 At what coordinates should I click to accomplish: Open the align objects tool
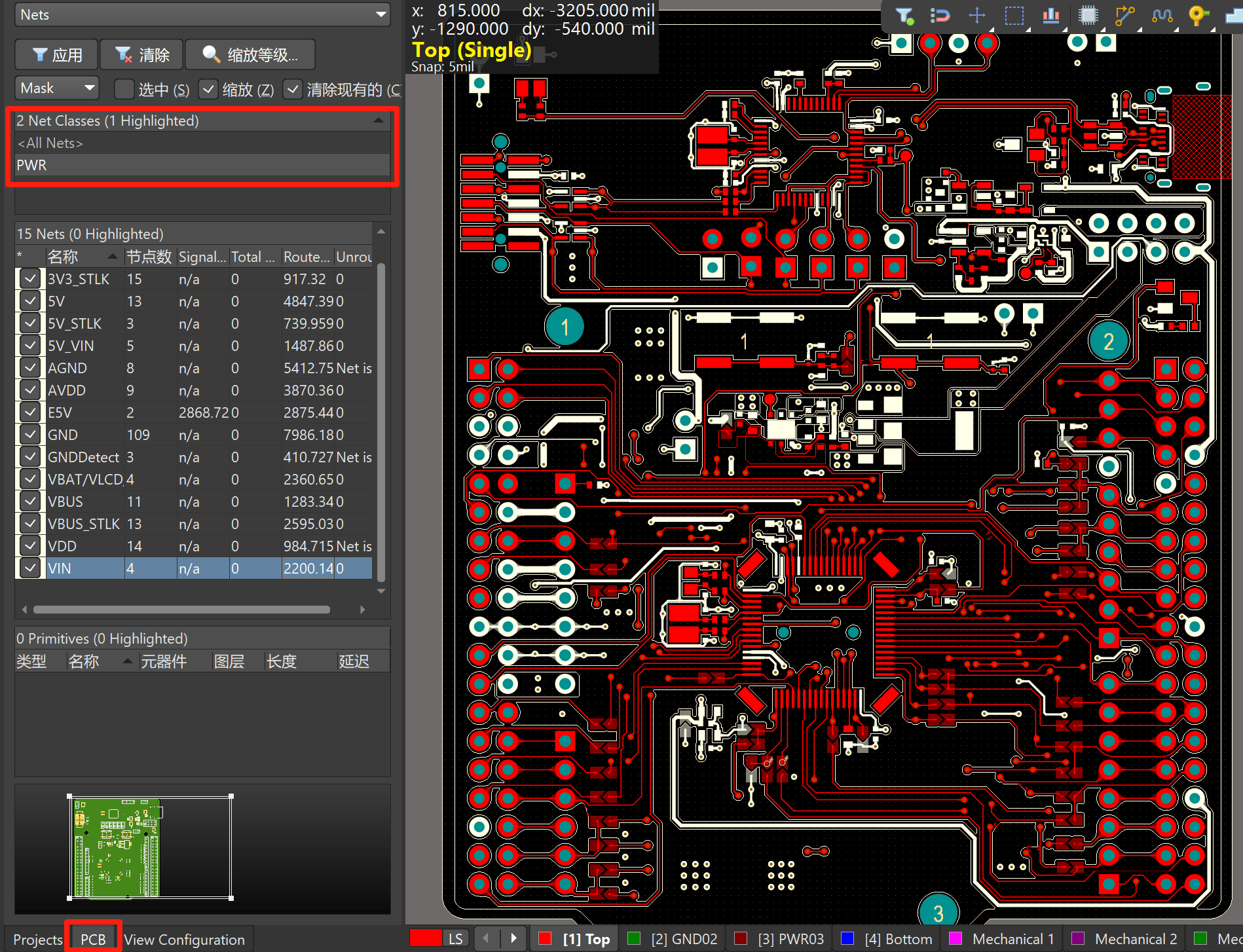coord(1050,15)
